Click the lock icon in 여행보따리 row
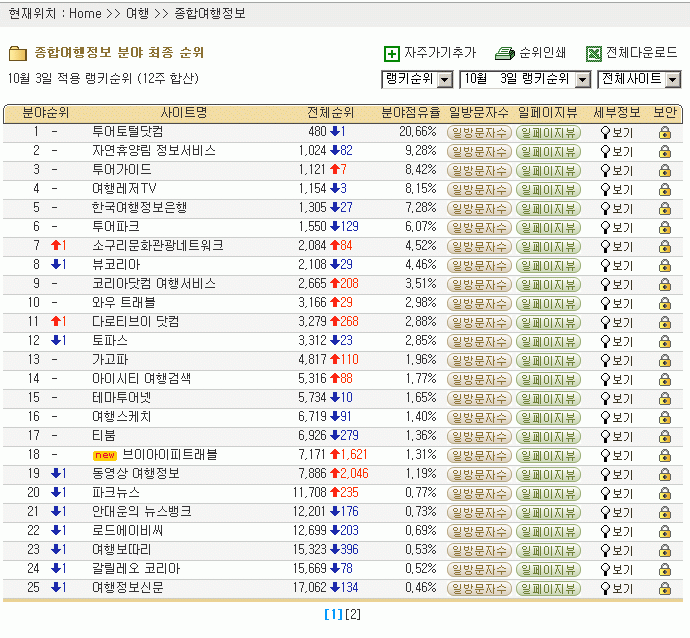This screenshot has width=690, height=638. 664,550
